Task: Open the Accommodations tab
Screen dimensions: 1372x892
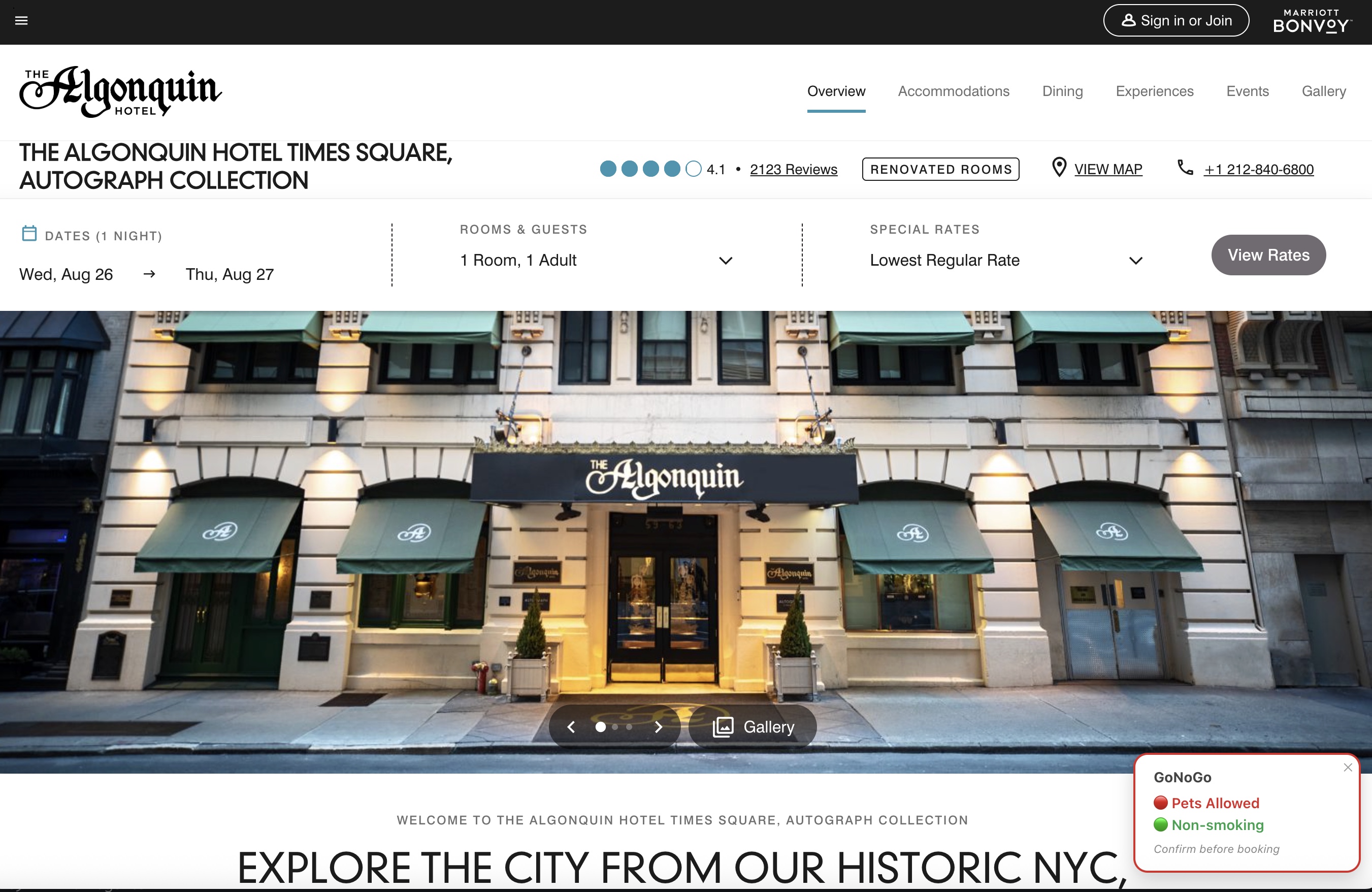Action: click(954, 91)
